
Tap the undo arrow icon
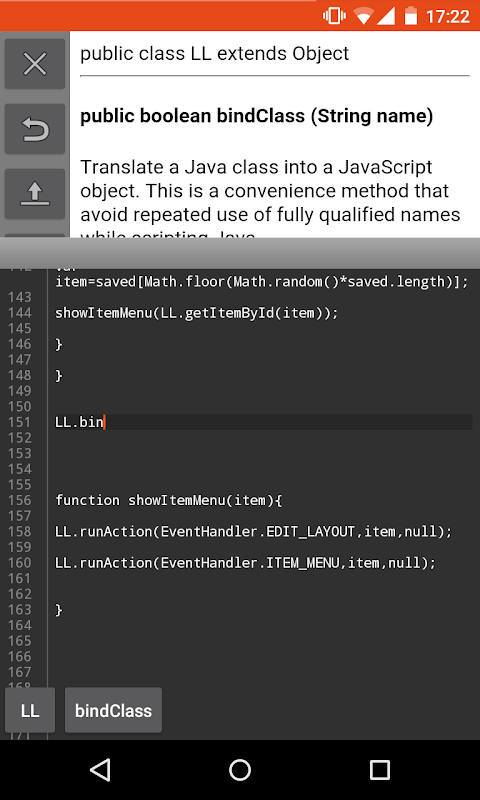pyautogui.click(x=35, y=129)
